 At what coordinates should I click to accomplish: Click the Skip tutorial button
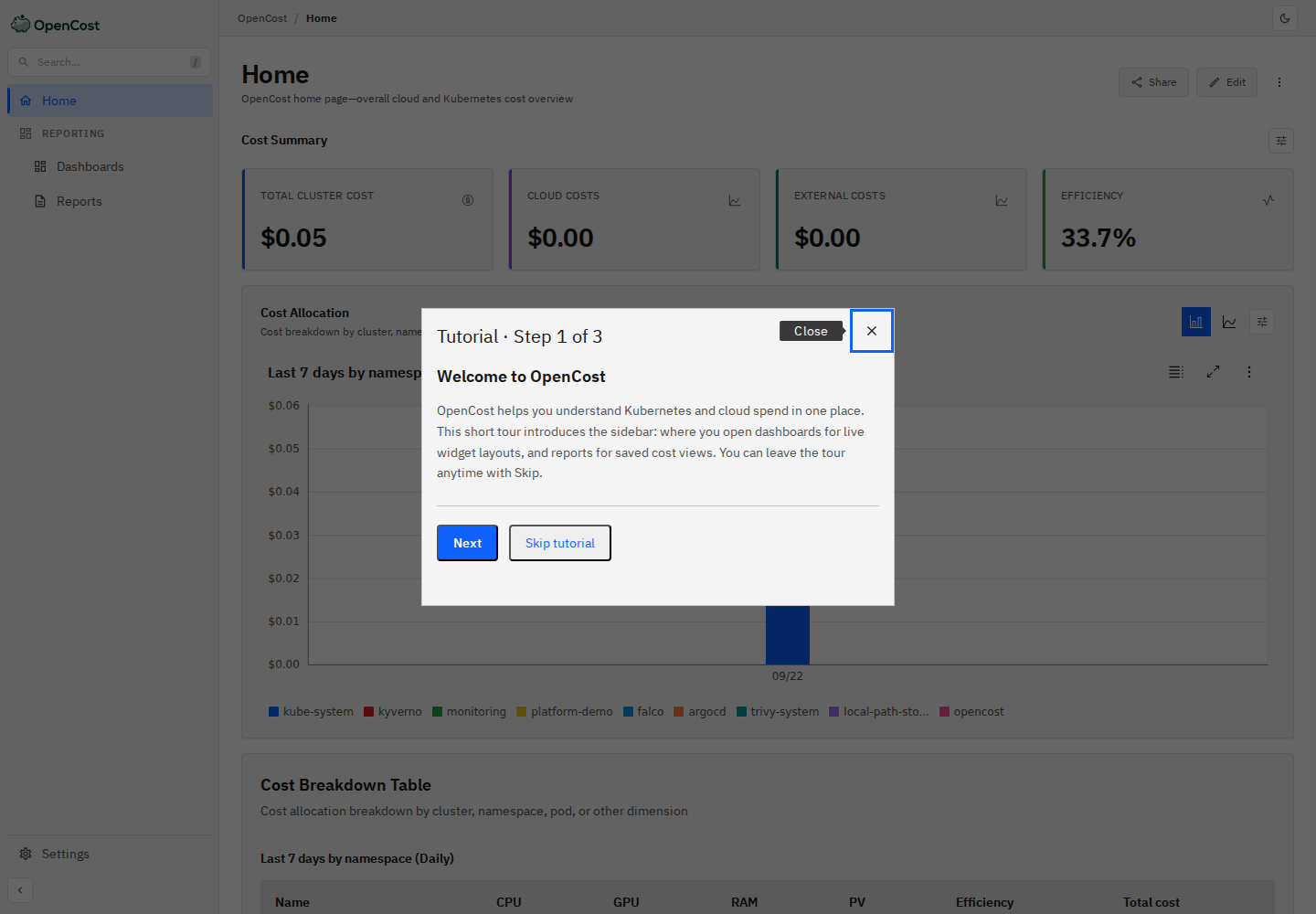point(560,543)
